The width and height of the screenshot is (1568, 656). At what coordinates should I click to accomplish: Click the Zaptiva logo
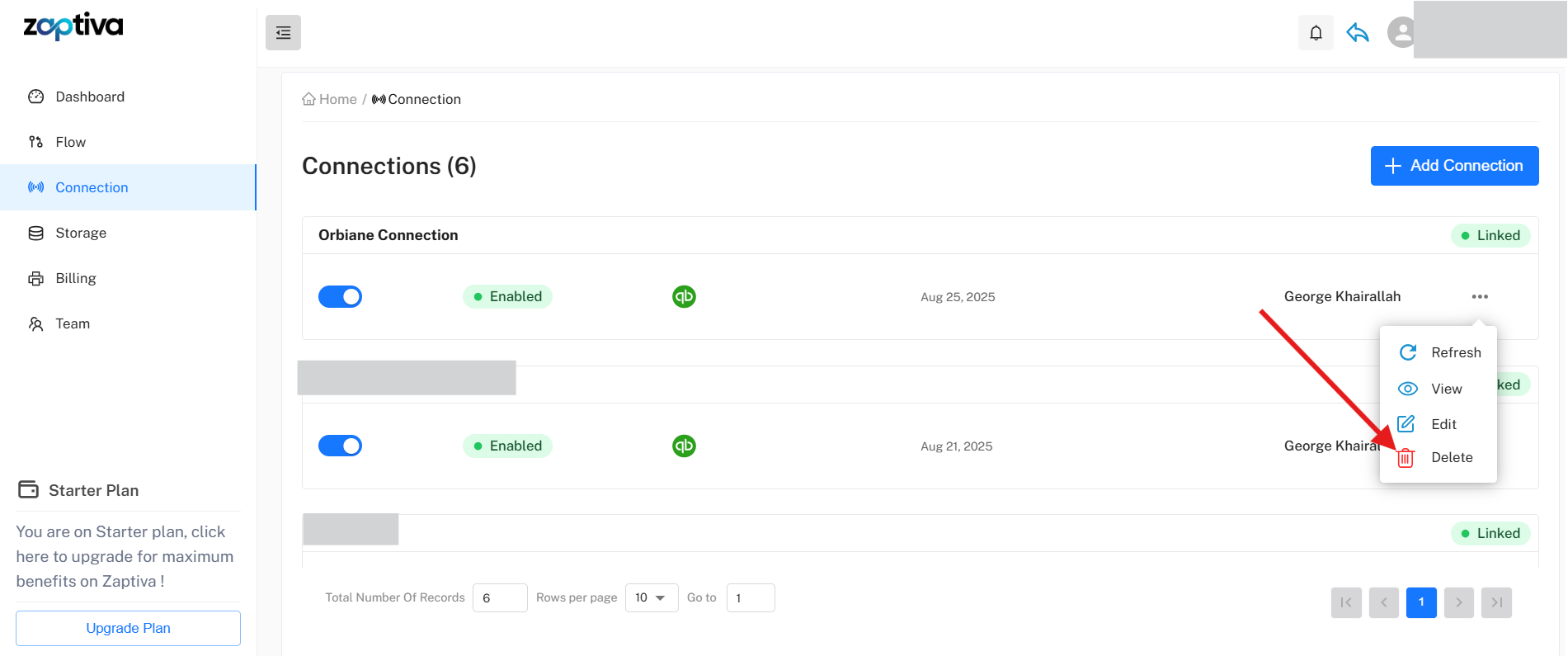pyautogui.click(x=73, y=26)
